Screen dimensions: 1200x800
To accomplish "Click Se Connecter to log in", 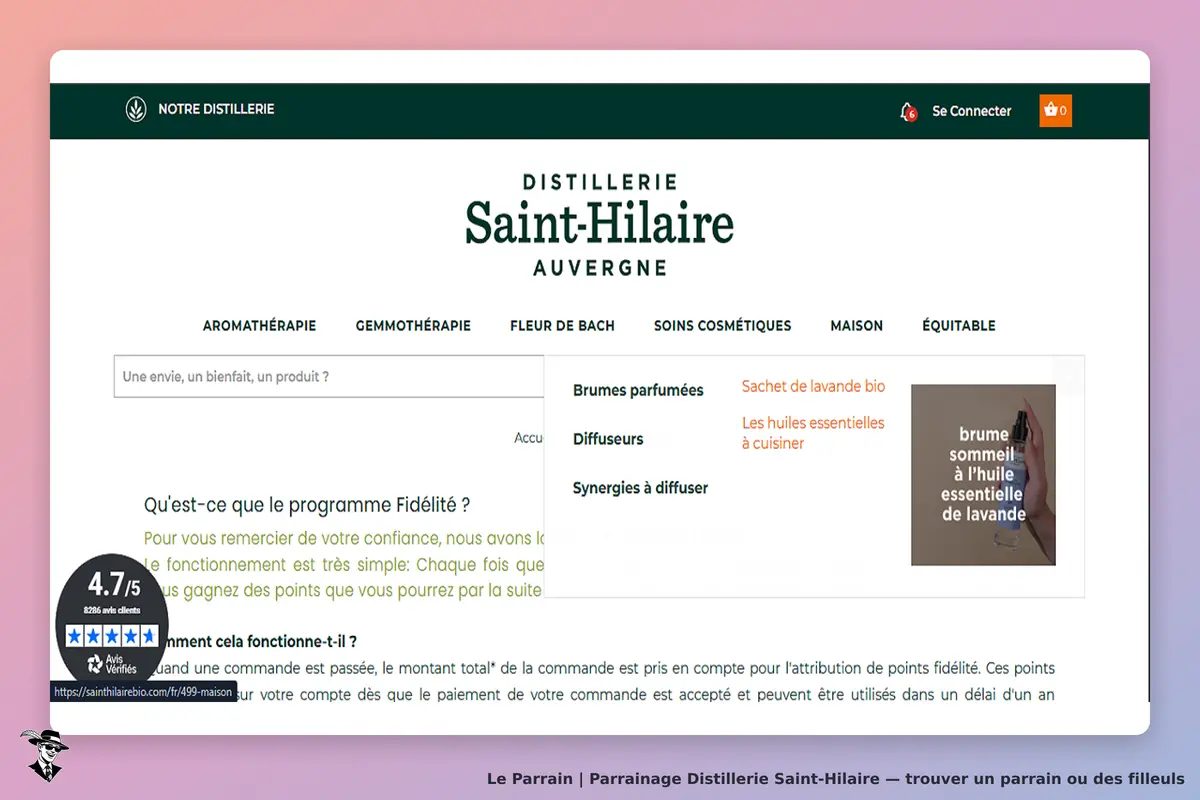I will [x=971, y=111].
